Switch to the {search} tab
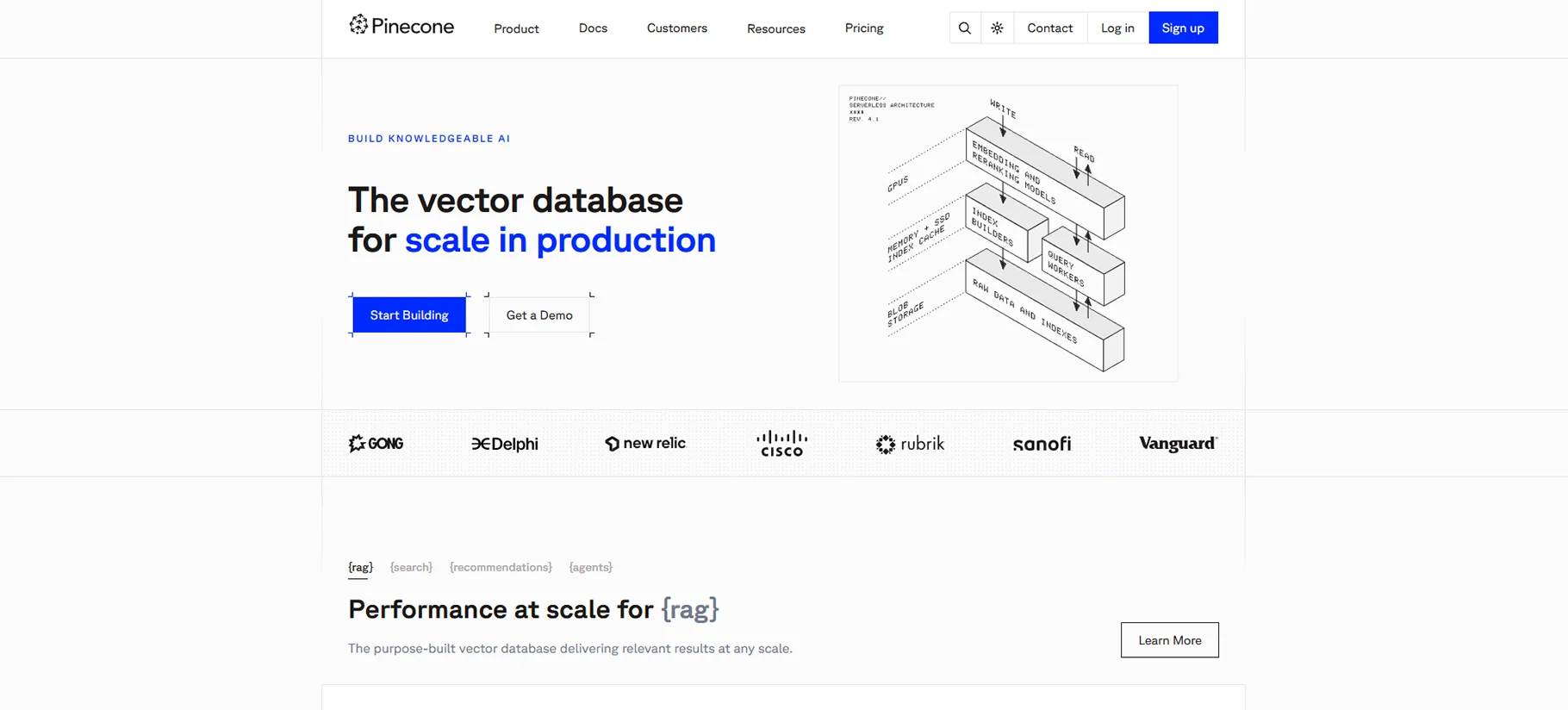This screenshot has width=1568, height=710. pos(411,567)
